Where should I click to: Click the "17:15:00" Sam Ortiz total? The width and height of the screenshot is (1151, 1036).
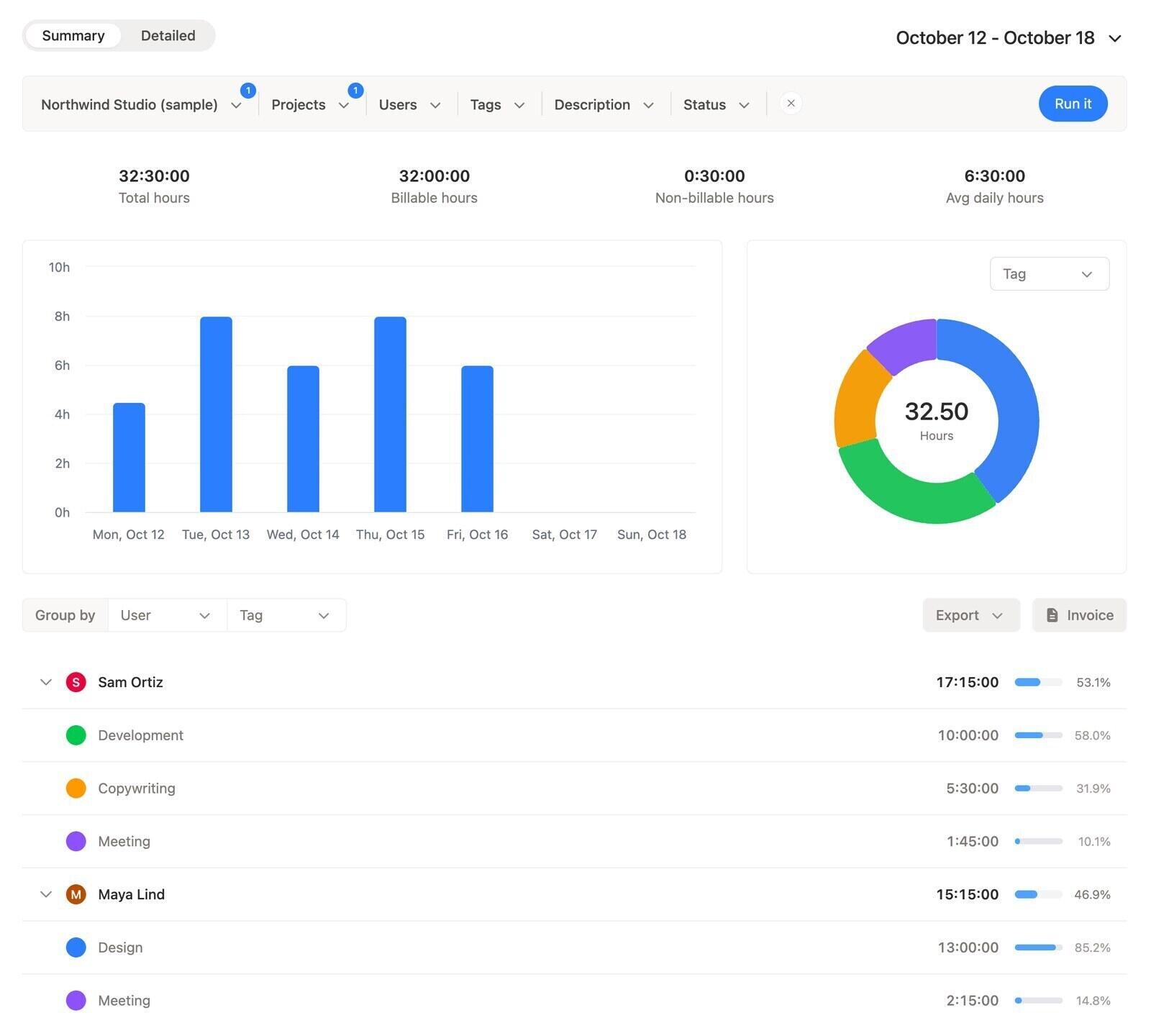(967, 682)
